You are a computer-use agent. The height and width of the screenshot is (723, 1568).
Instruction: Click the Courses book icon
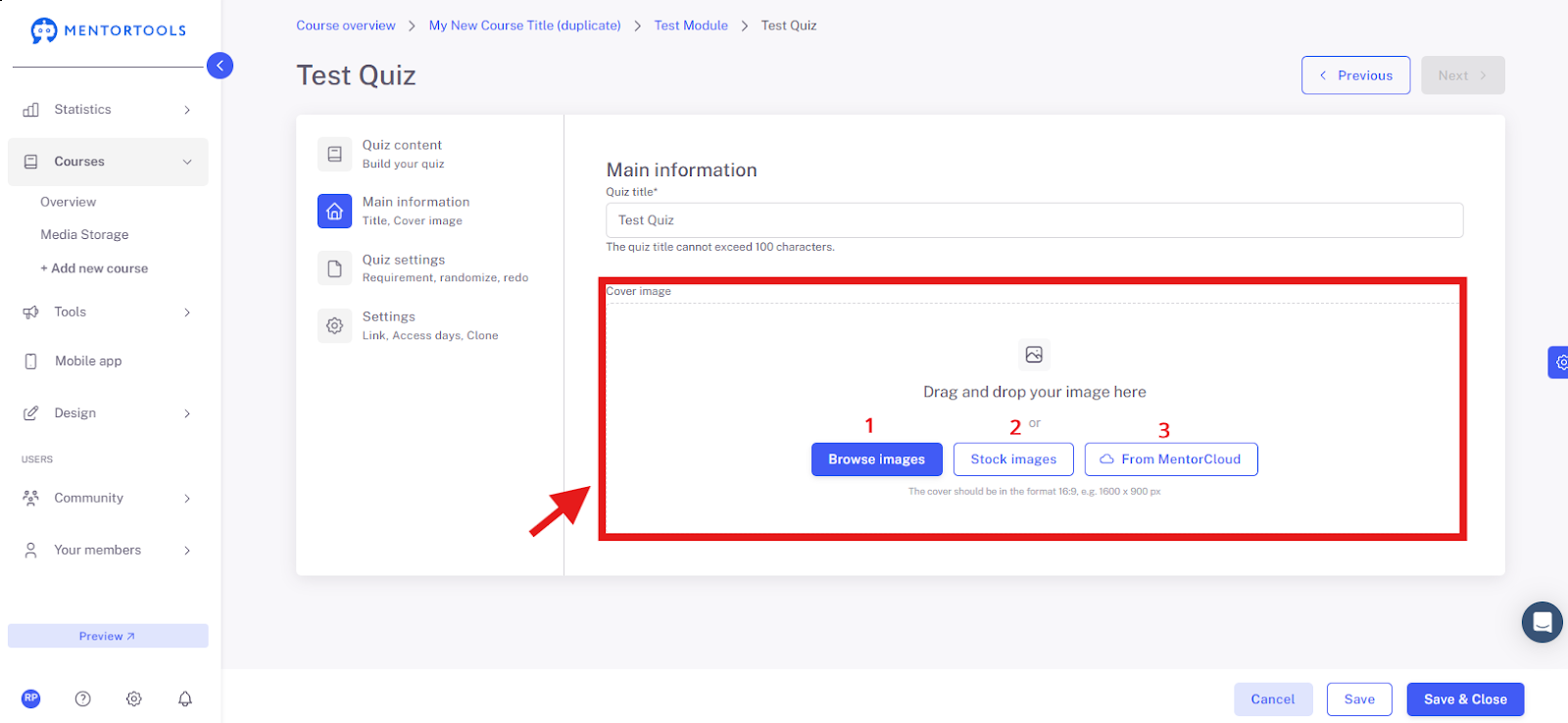tap(31, 162)
